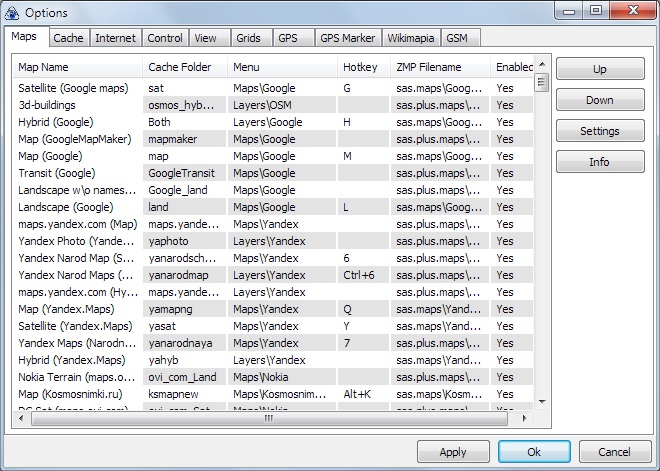Click the Options window app icon
660x471 pixels.
coord(12,12)
